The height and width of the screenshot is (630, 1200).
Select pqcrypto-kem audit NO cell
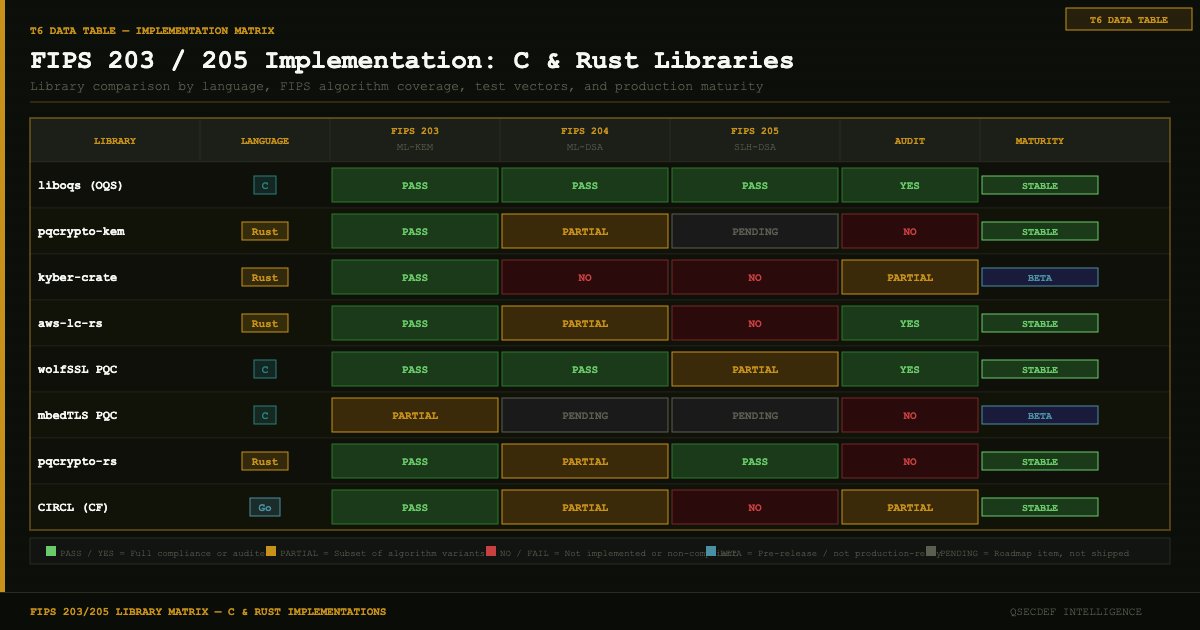[910, 231]
